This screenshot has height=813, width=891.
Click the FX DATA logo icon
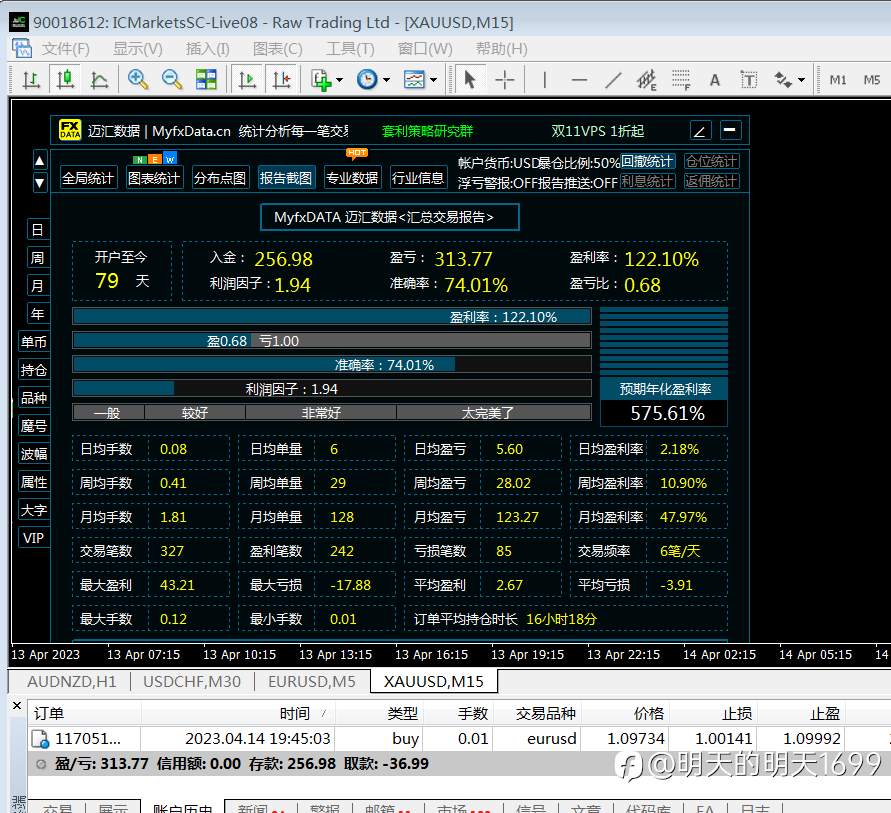click(x=70, y=130)
